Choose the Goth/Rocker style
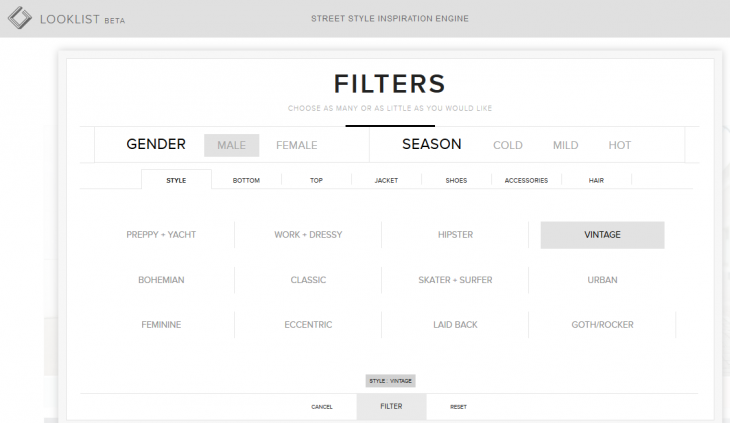 tap(602, 325)
